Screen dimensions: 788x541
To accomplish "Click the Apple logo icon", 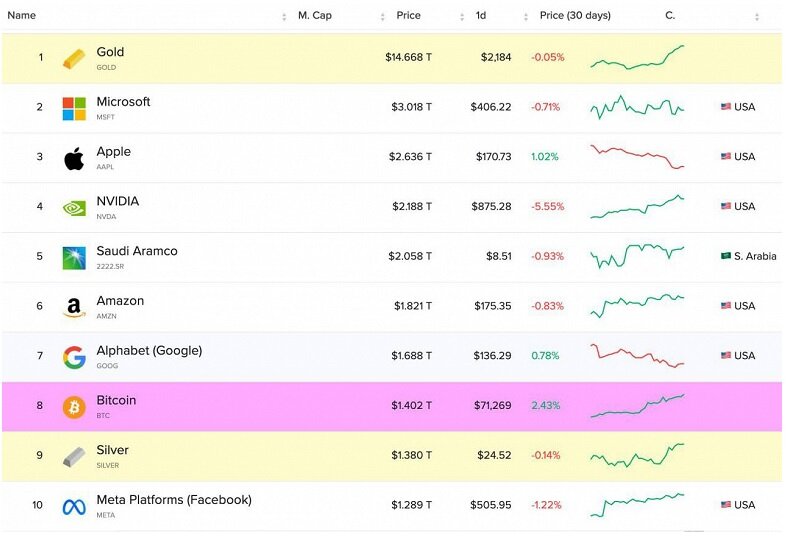I will tap(74, 158).
